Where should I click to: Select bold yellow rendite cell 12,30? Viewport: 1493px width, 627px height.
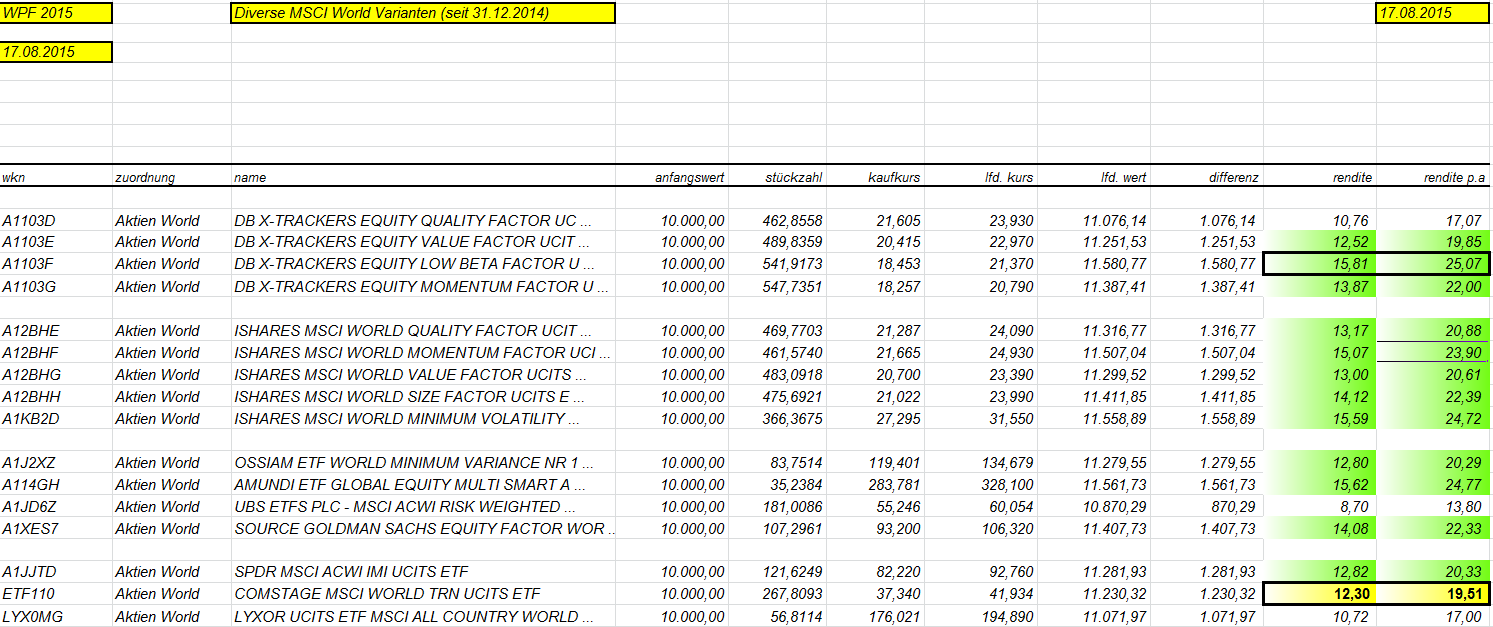pyautogui.click(x=1320, y=594)
